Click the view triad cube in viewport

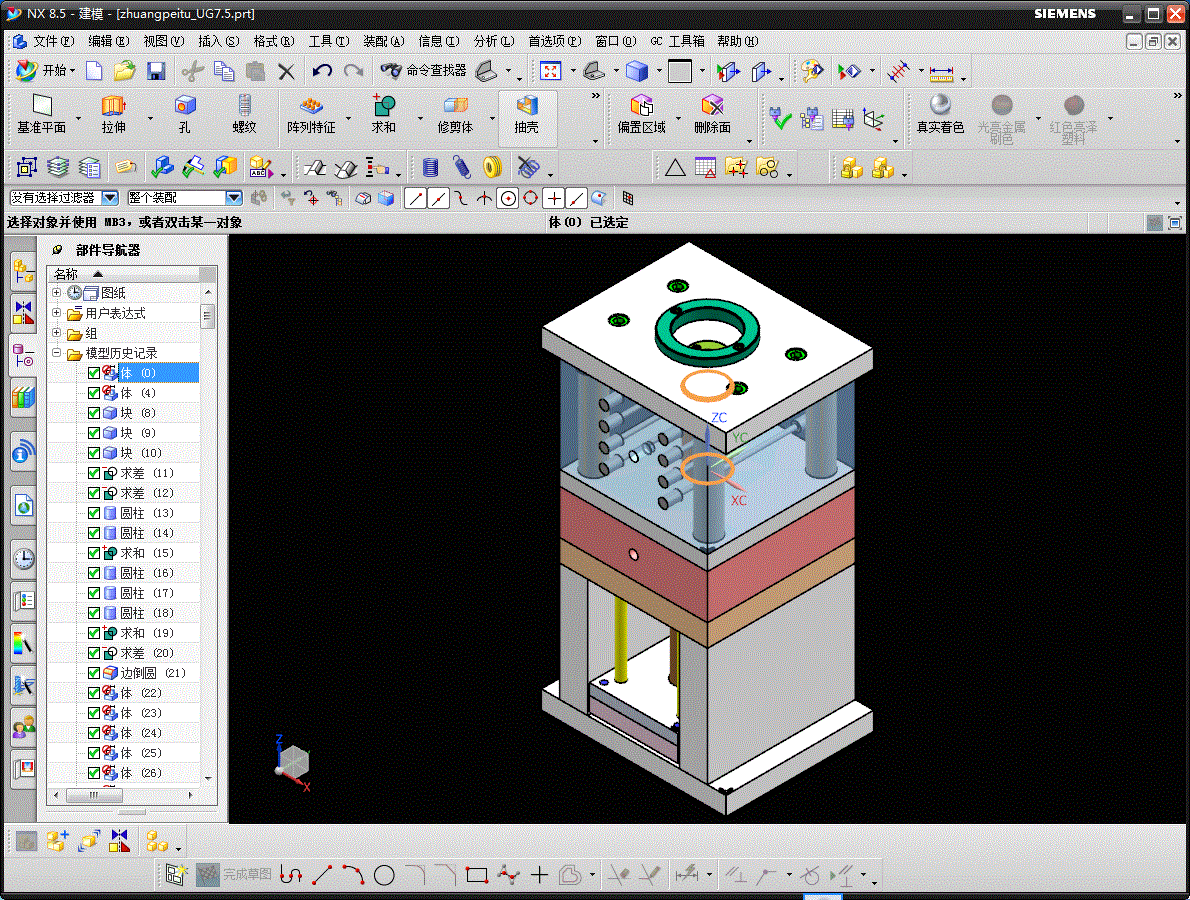pyautogui.click(x=293, y=762)
